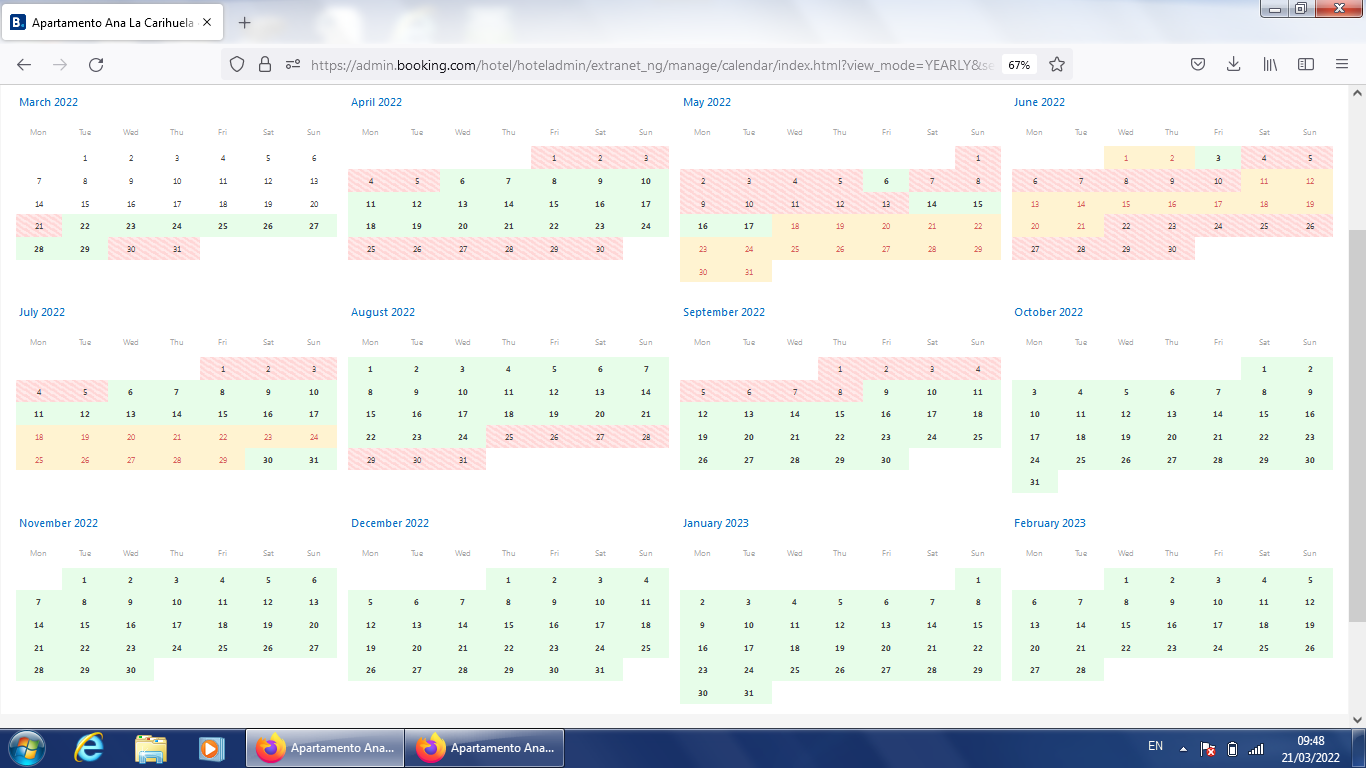Image resolution: width=1366 pixels, height=768 pixels.
Task: Open the Downloads panel icon
Action: (1234, 64)
